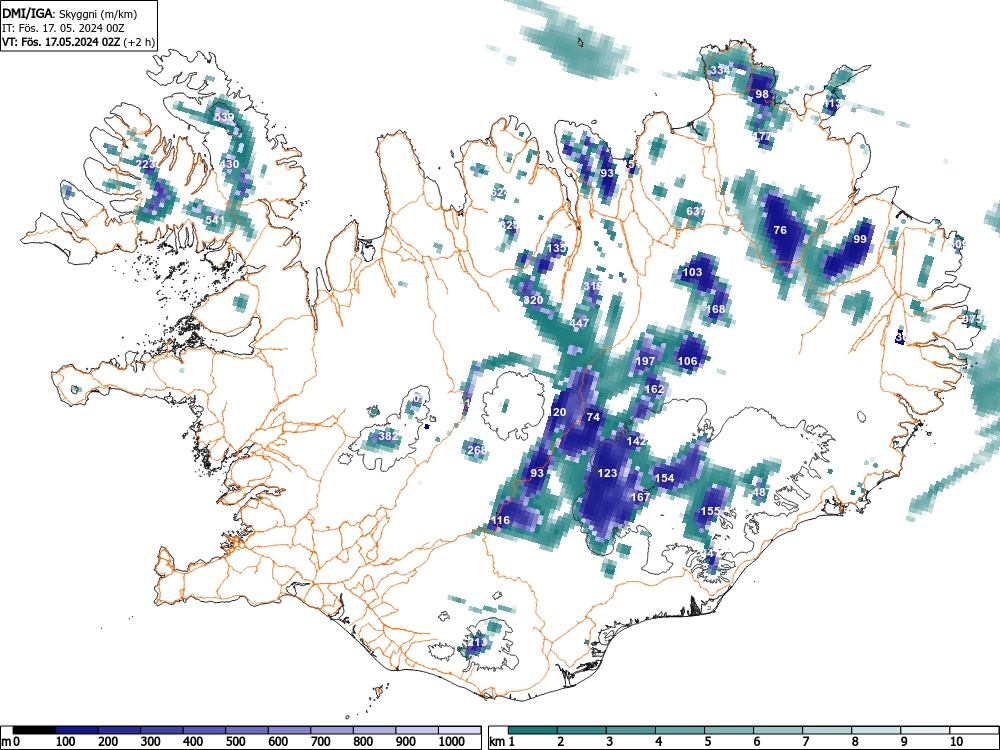Click the 116 visibility label
The image size is (1000, 750).
pos(500,520)
